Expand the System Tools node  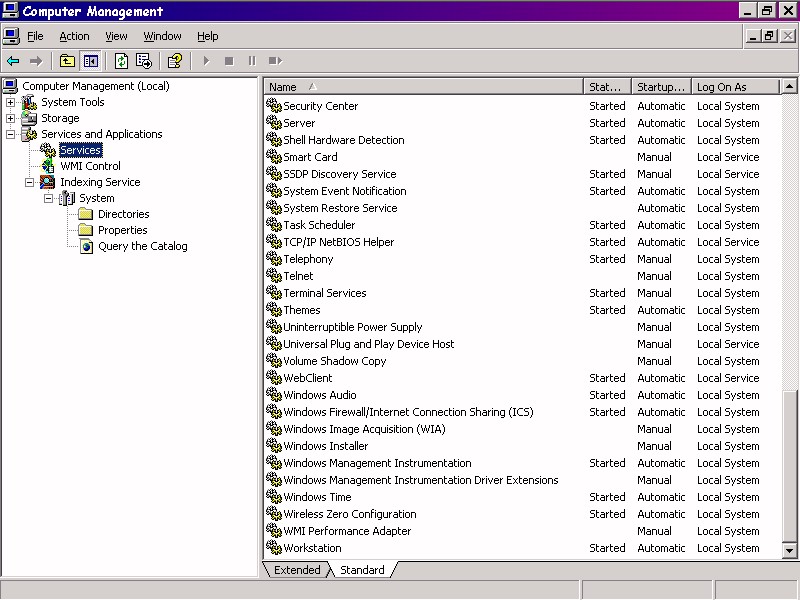click(x=10, y=102)
